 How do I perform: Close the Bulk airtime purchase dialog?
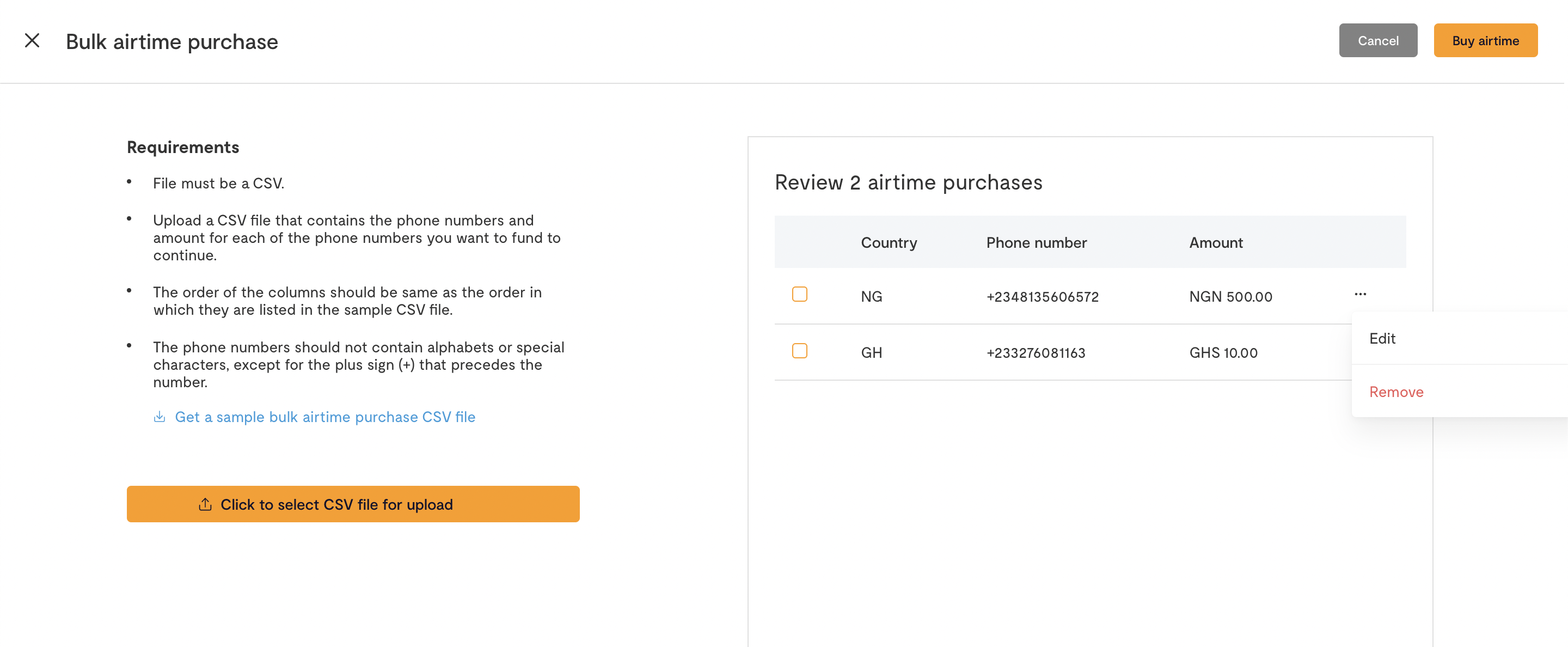point(32,41)
